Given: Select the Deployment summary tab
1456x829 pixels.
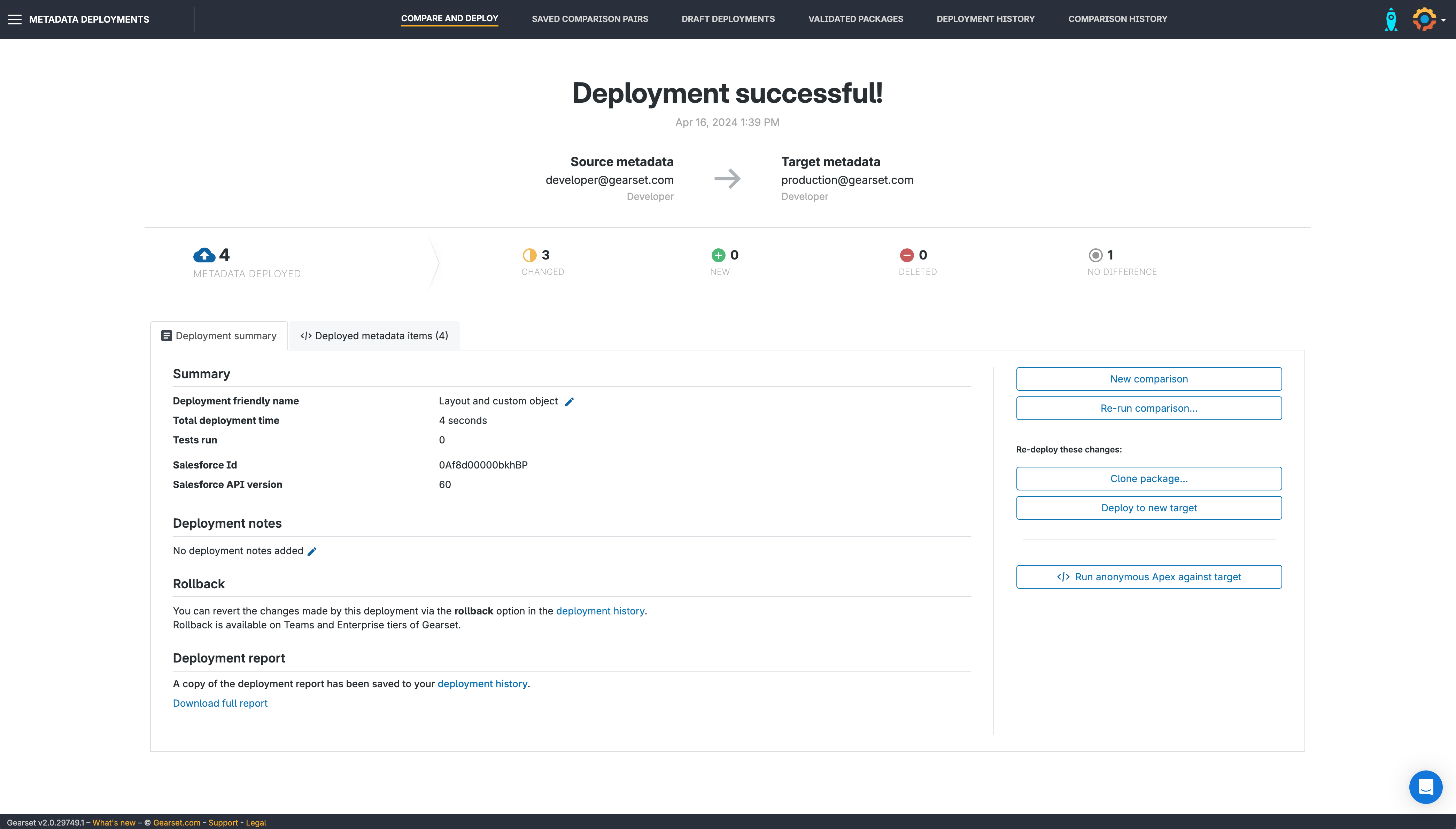Looking at the screenshot, I should [219, 336].
